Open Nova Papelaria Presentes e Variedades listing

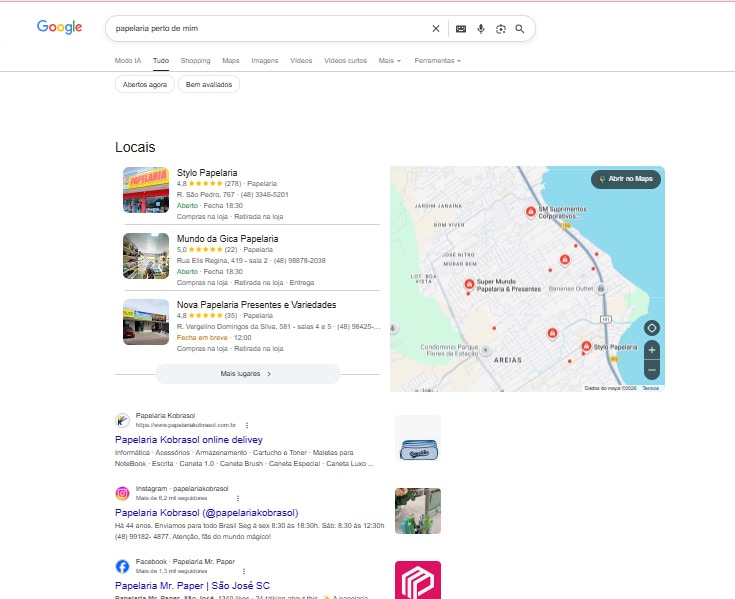256,305
